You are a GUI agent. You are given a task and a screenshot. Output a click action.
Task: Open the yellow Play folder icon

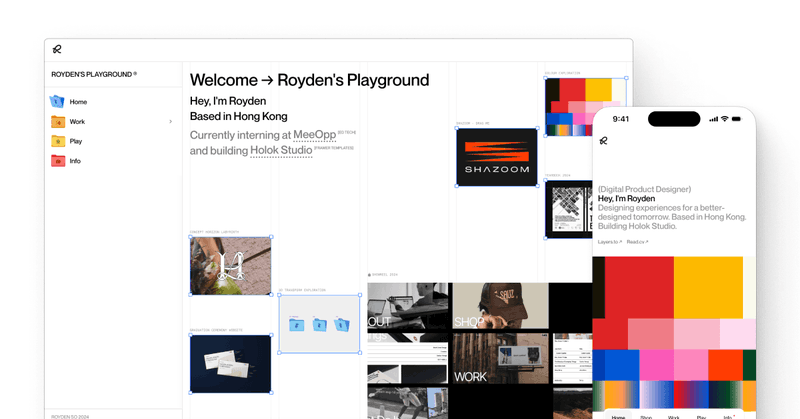pyautogui.click(x=58, y=141)
